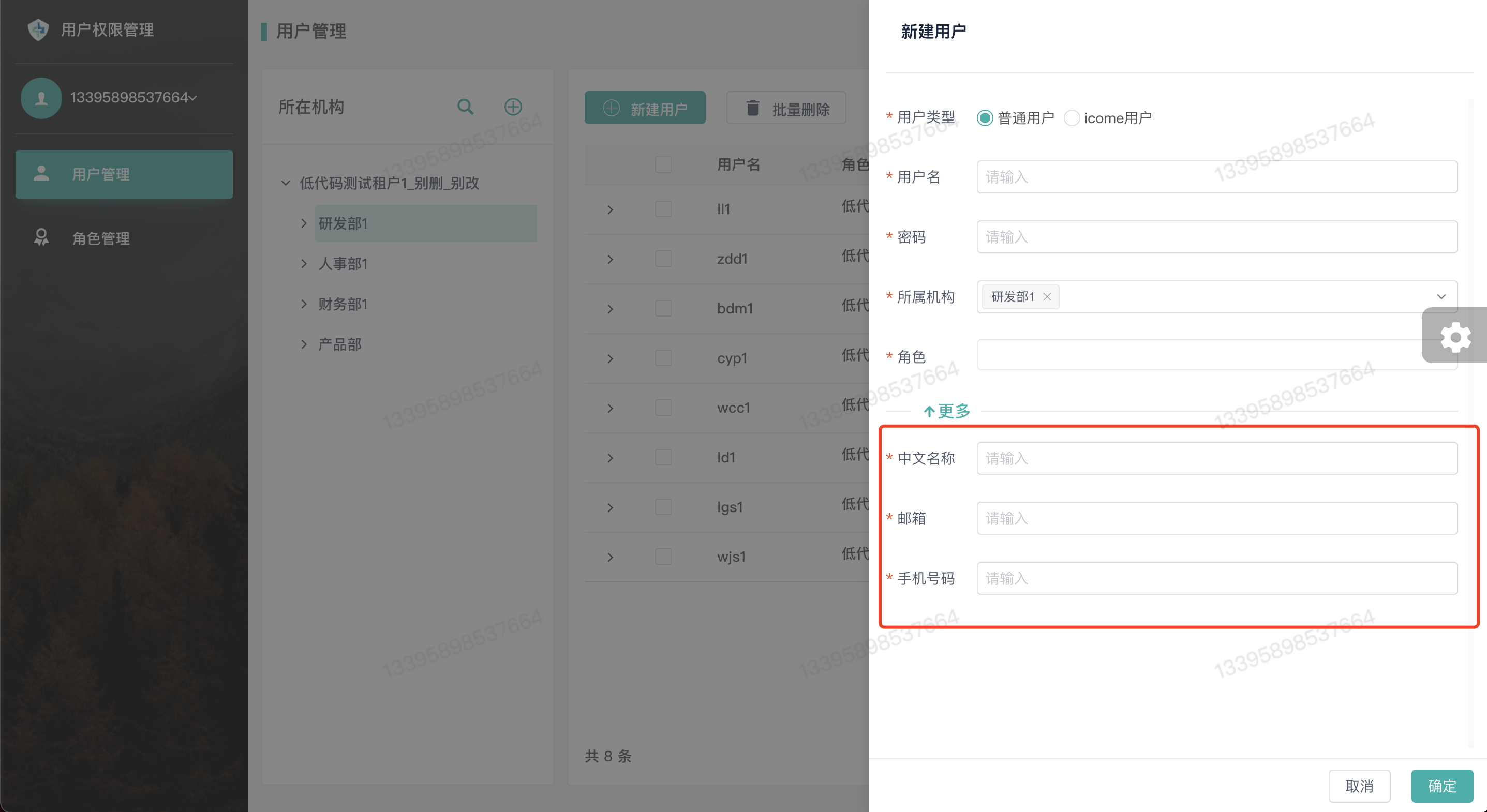This screenshot has height=812, width=1487.
Task: Select the 普通用户 radio button
Action: (985, 118)
